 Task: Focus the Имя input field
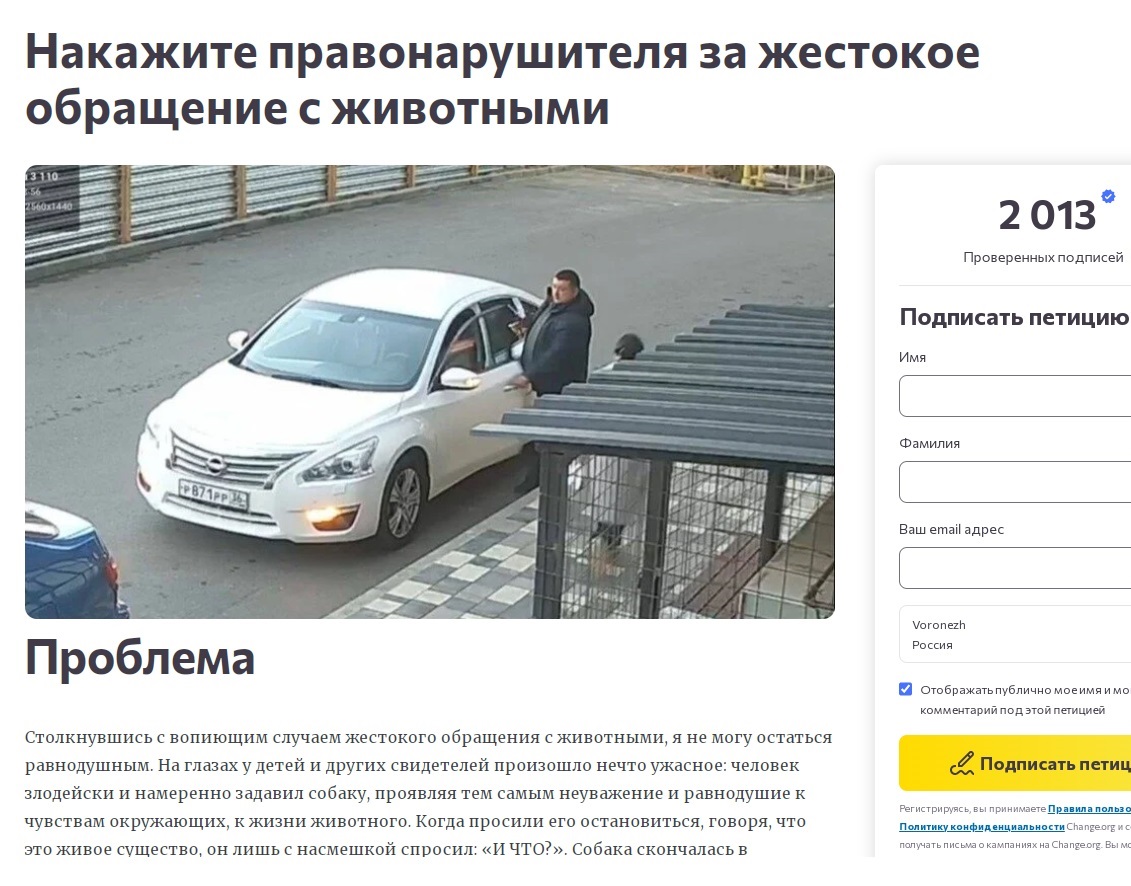[1015, 396]
